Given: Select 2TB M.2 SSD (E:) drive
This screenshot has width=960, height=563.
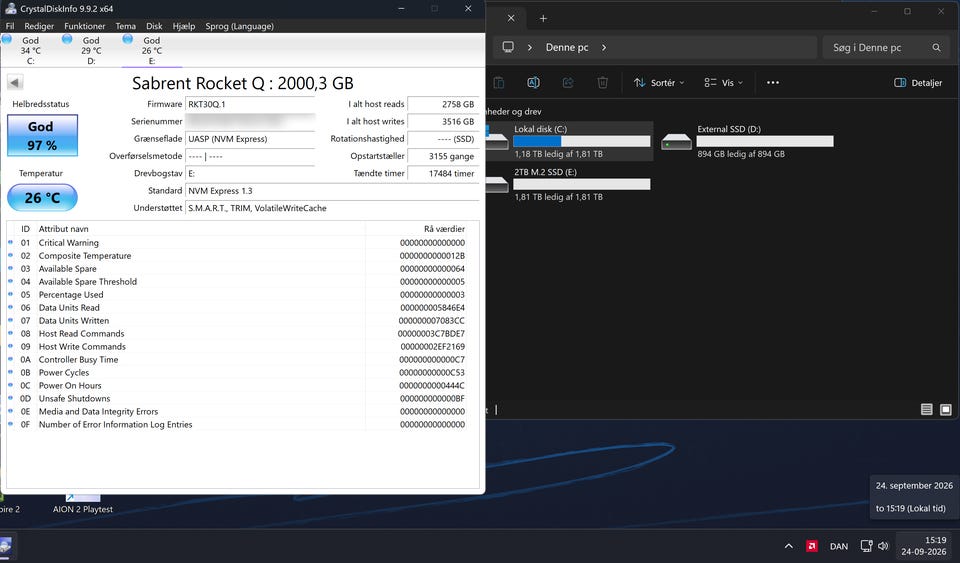Looking at the screenshot, I should click(568, 184).
